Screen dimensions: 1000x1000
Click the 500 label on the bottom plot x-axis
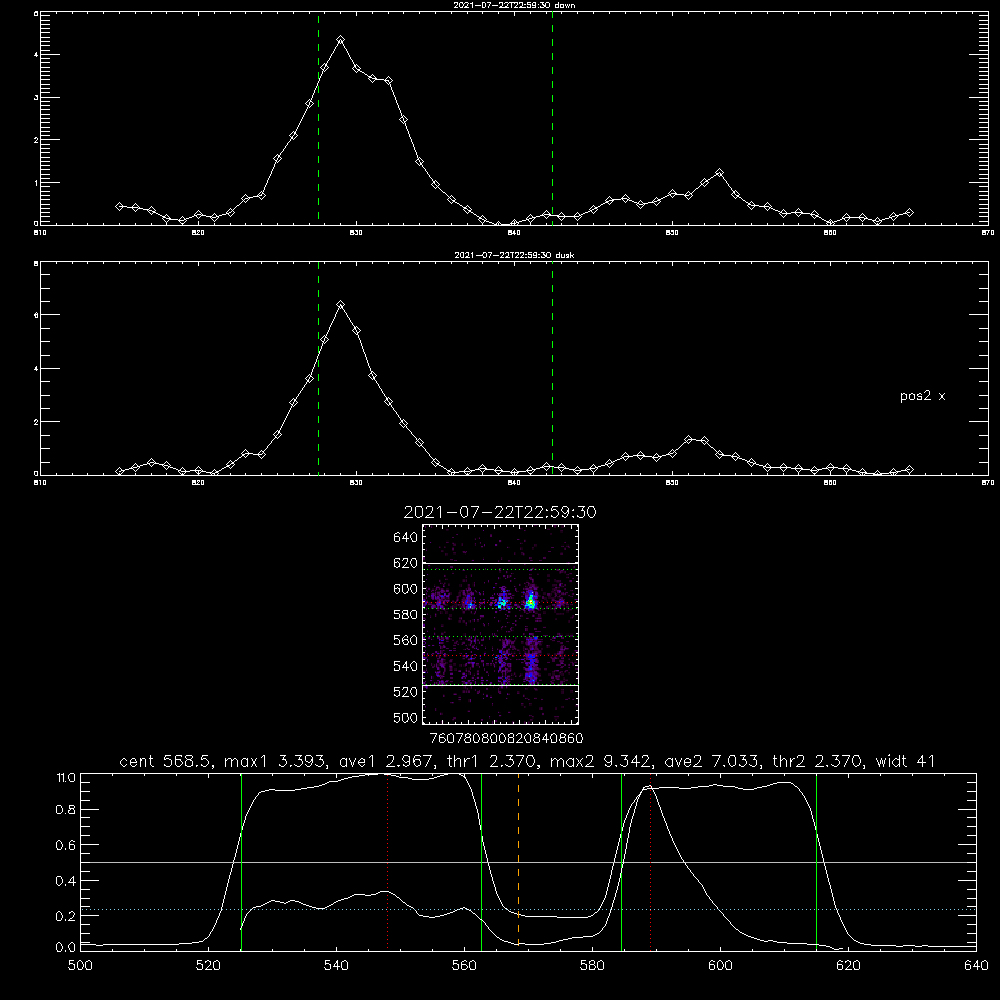(x=80, y=966)
